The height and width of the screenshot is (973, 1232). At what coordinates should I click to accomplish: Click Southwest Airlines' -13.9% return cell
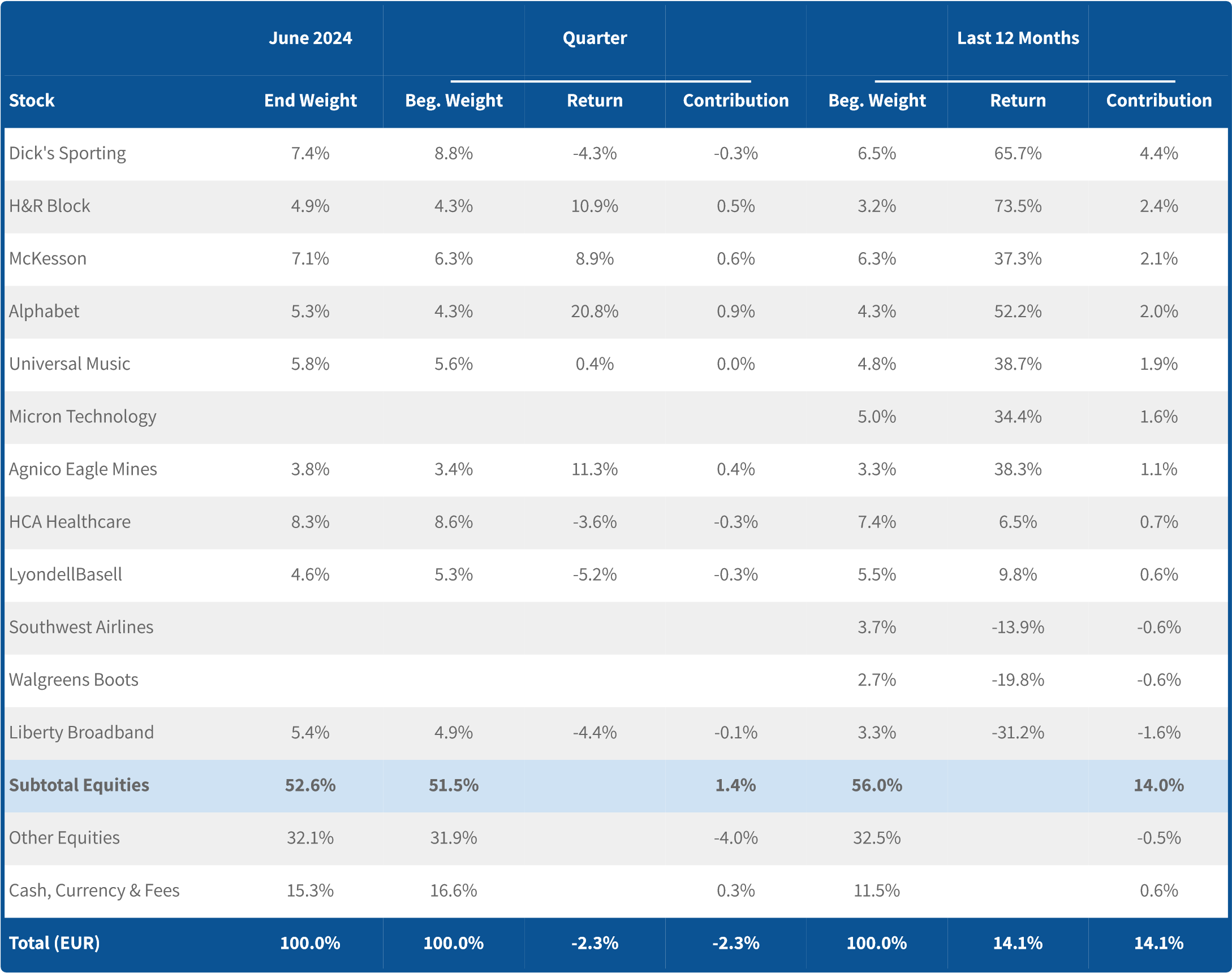pyautogui.click(x=1018, y=628)
